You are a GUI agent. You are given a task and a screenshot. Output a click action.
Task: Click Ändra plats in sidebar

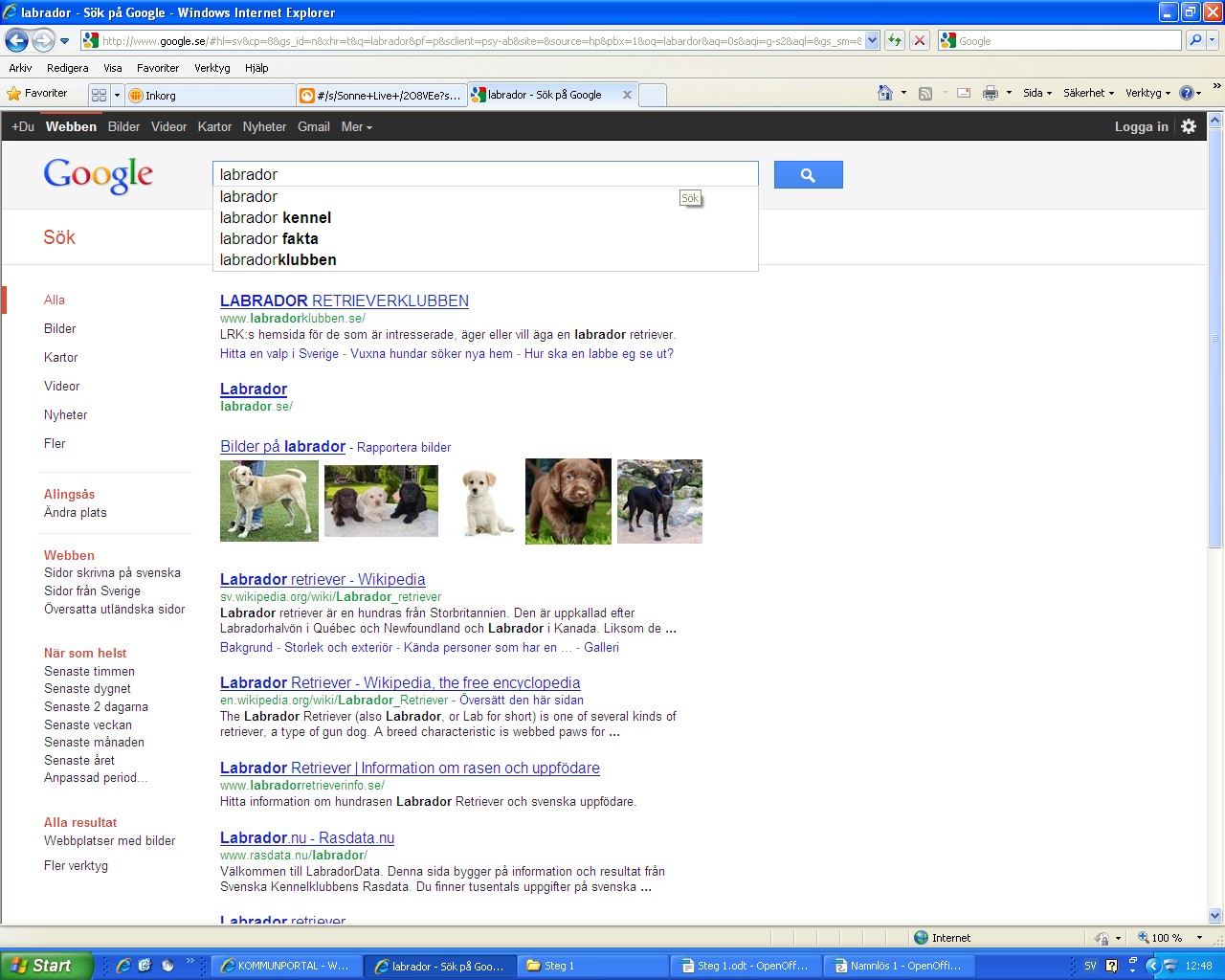(x=76, y=512)
